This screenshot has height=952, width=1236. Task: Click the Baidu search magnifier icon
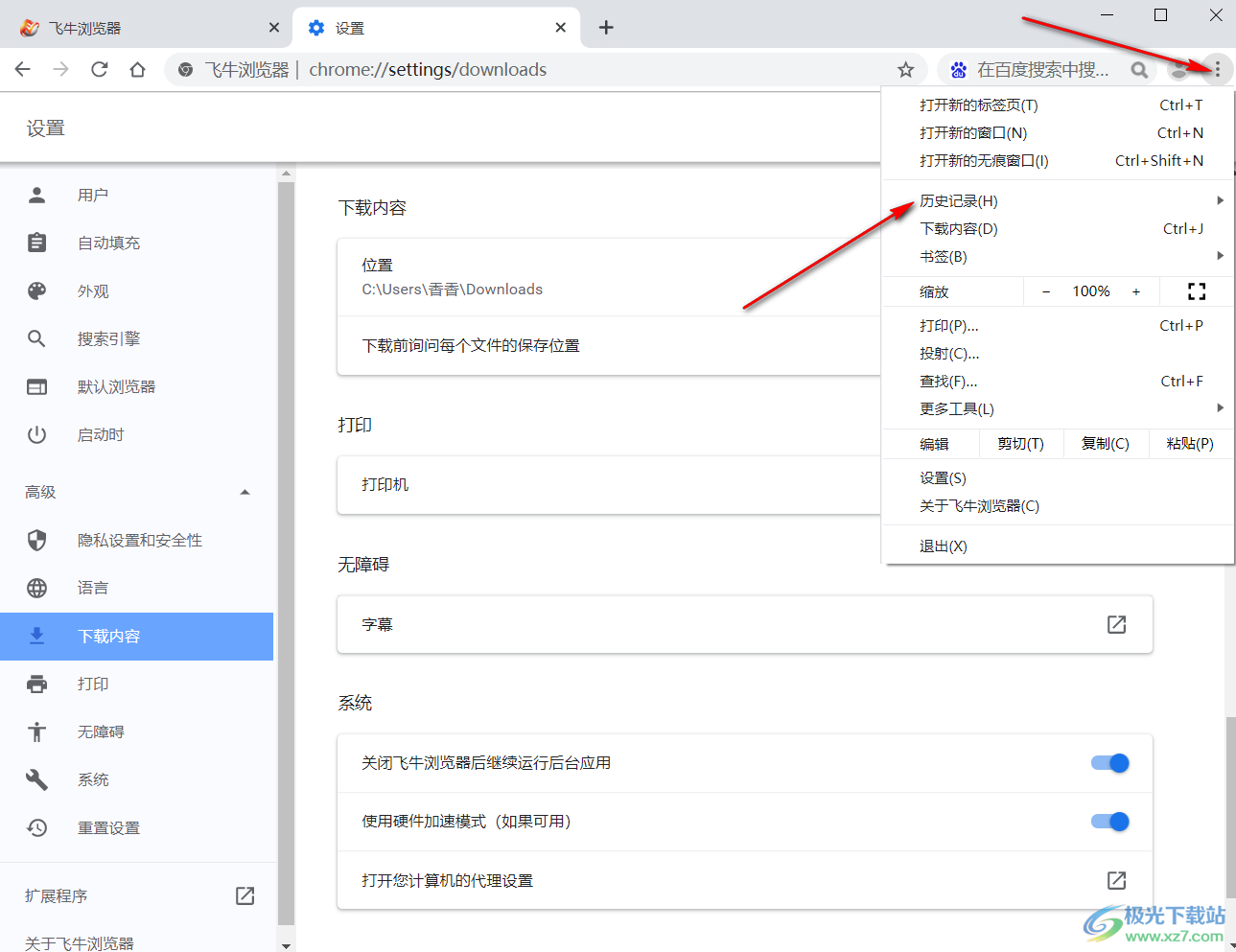tap(1138, 69)
